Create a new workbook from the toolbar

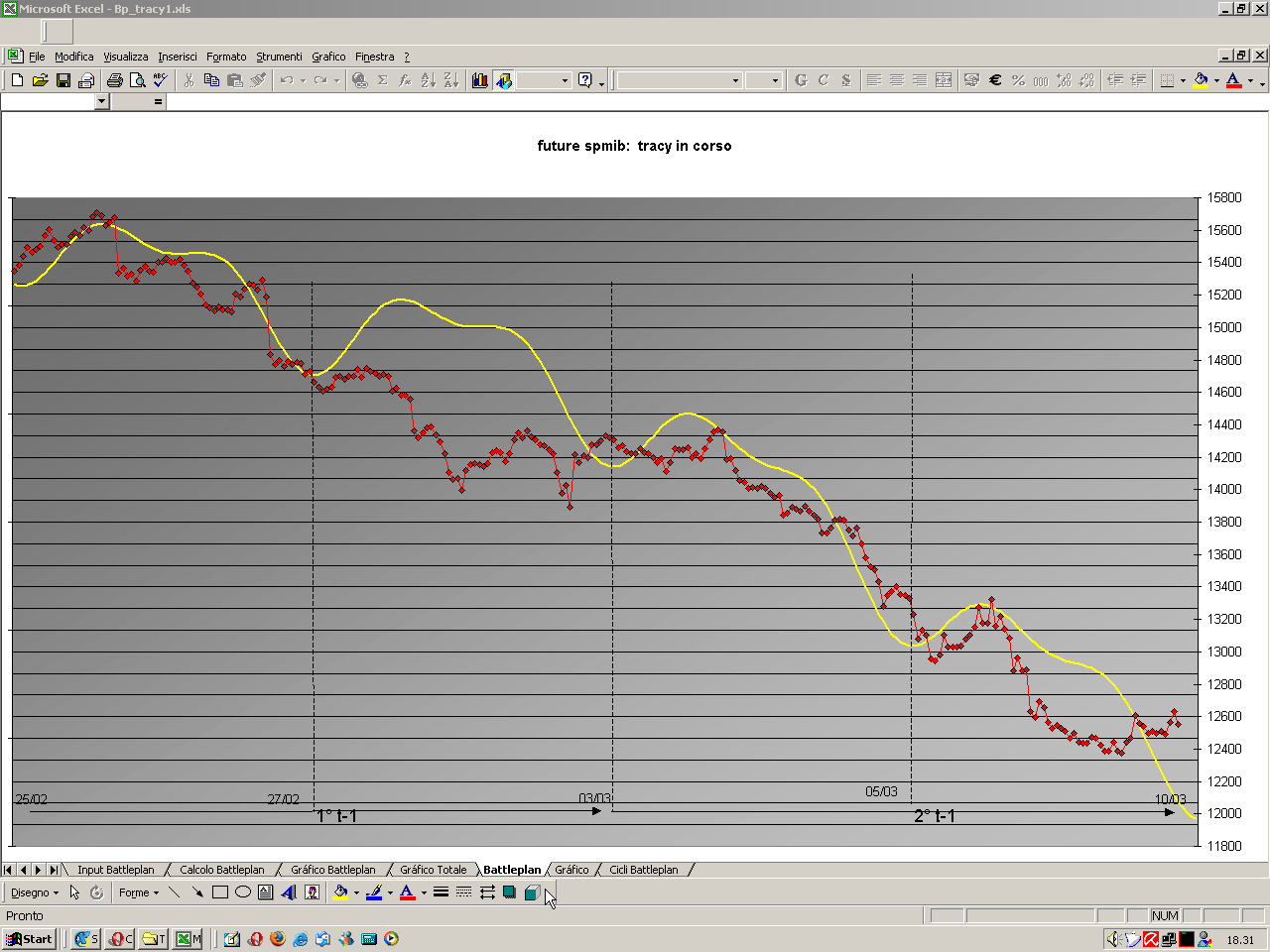click(x=17, y=80)
